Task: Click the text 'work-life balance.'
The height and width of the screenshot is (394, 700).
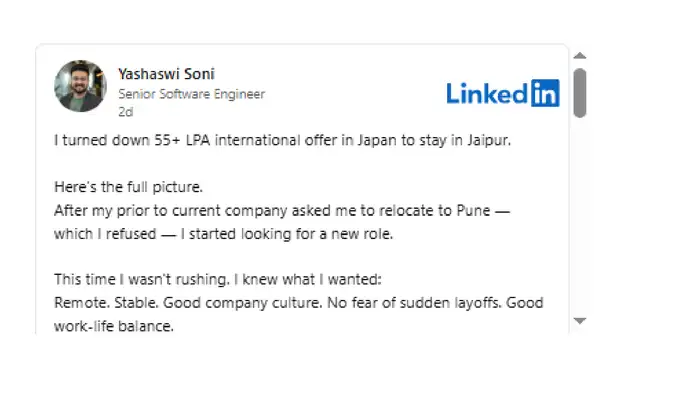Action: pyautogui.click(x=114, y=326)
